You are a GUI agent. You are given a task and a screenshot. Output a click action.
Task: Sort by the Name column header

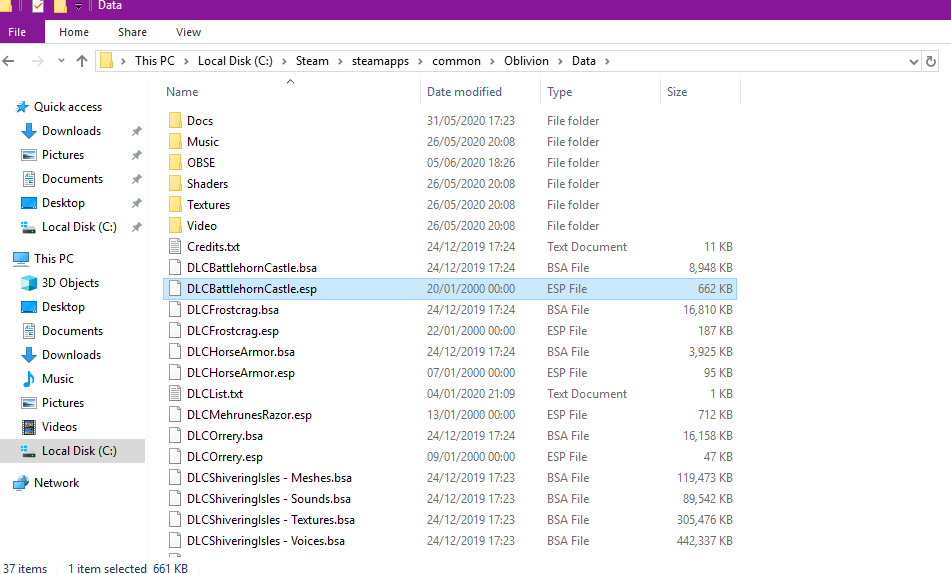(182, 92)
